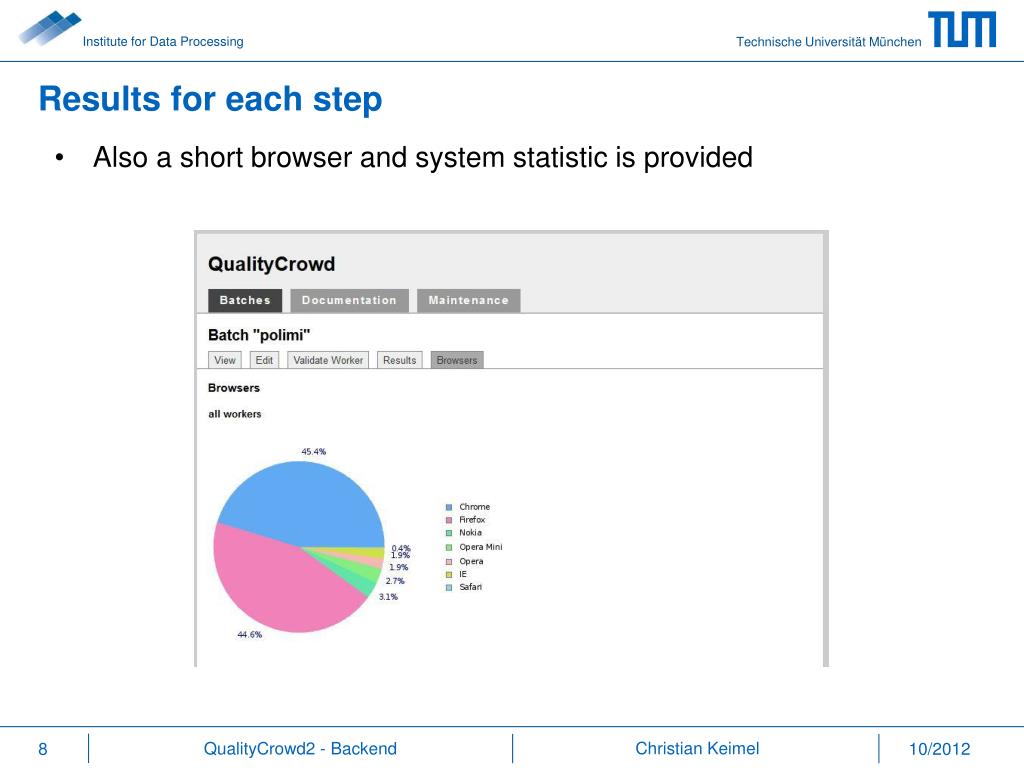Click the Nokia legend color swatch
Viewport: 1024px width, 768px height.
click(x=449, y=534)
